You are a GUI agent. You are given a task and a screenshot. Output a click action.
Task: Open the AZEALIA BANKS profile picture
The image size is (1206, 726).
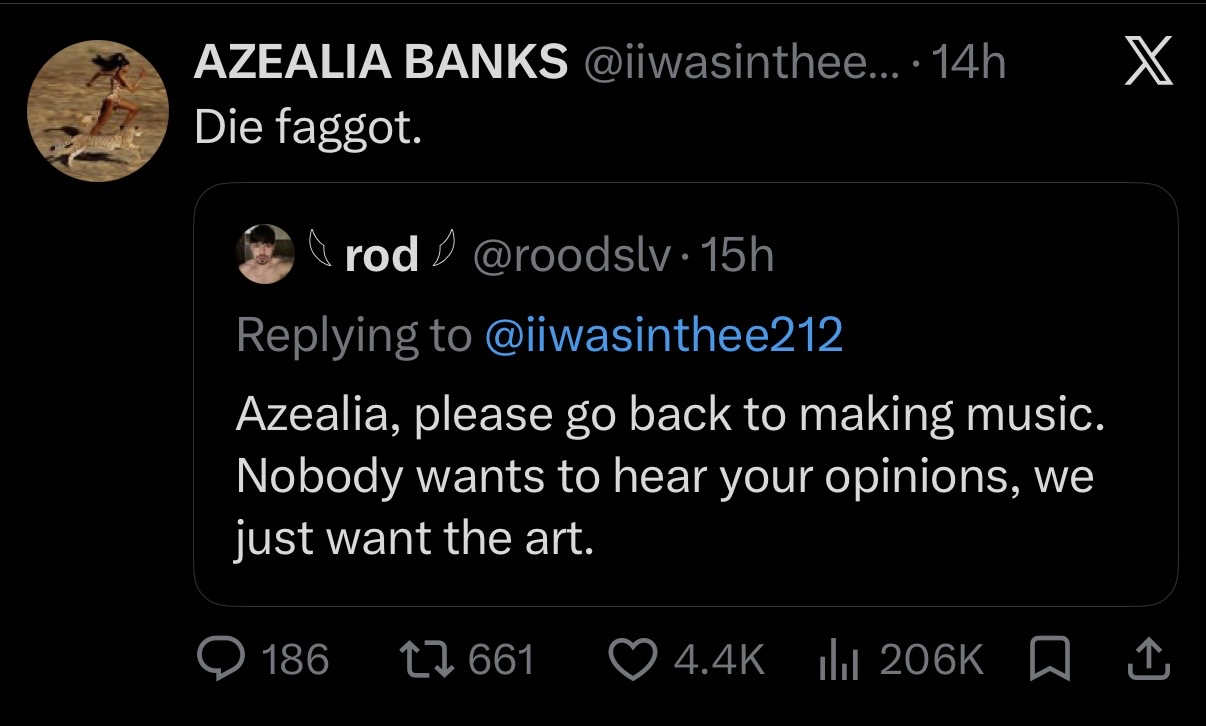95,110
